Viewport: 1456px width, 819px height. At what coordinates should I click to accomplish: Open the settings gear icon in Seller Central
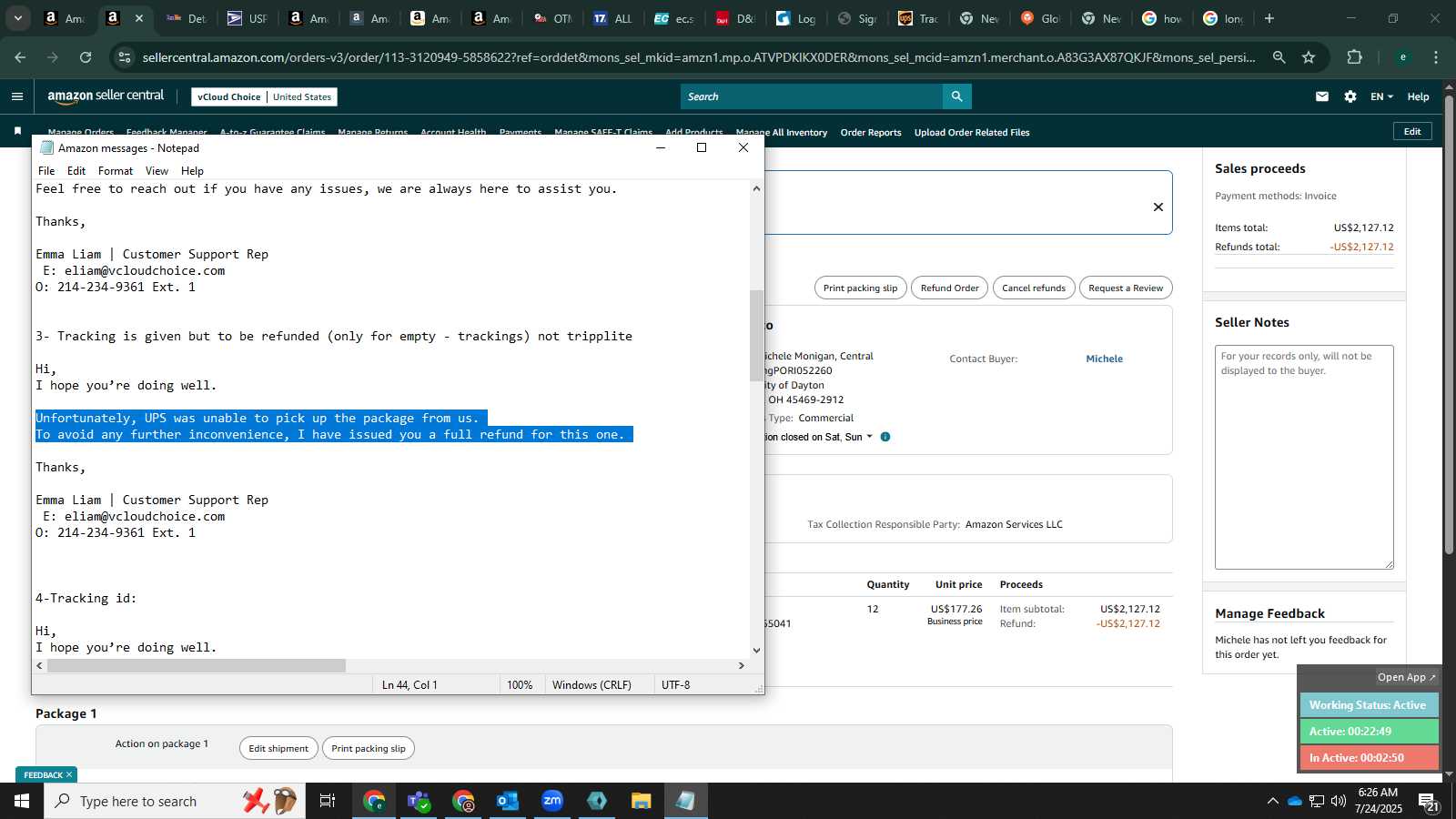pyautogui.click(x=1350, y=96)
